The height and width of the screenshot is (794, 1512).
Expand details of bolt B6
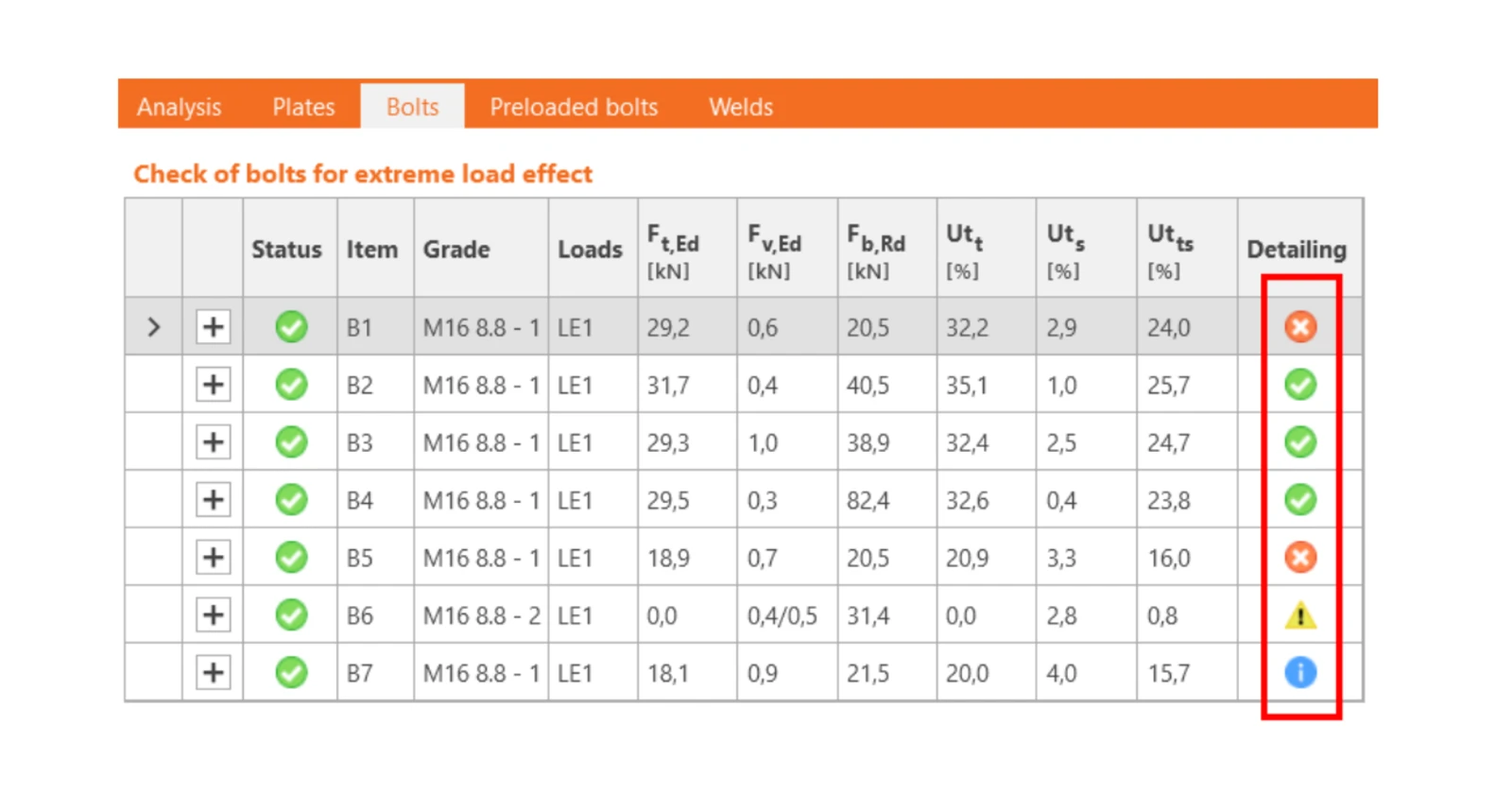(x=214, y=615)
